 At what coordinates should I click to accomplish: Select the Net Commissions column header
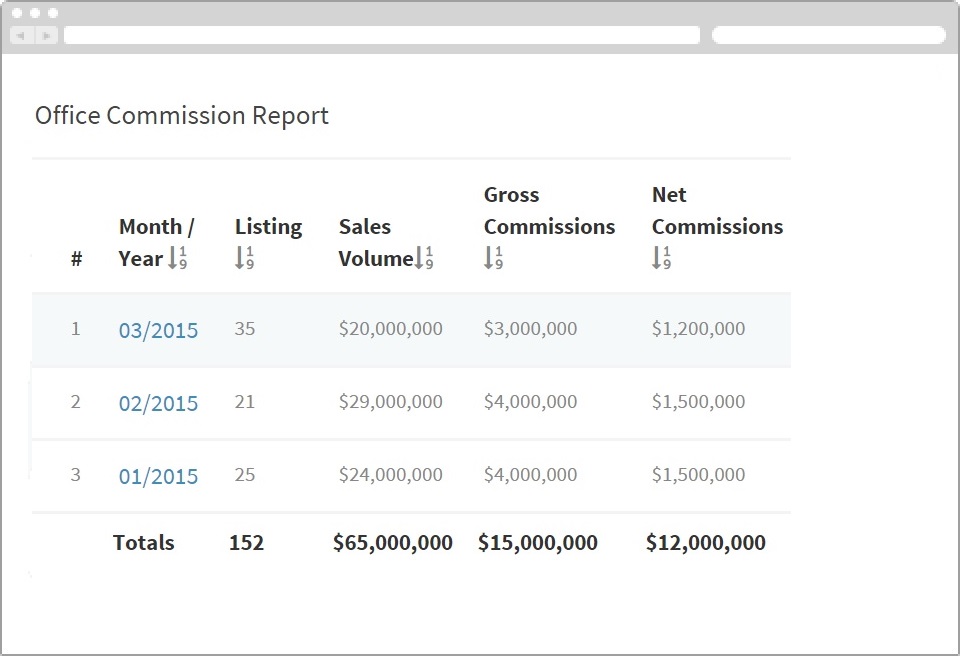click(716, 226)
